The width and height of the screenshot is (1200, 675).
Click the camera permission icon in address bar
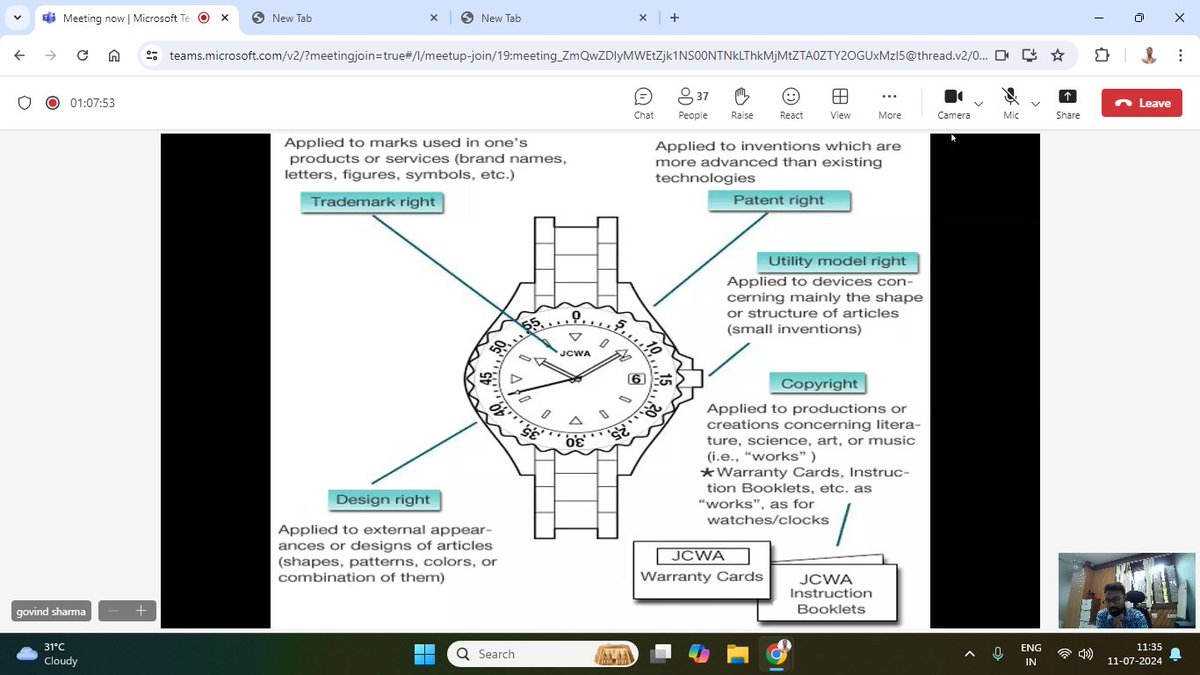click(1002, 56)
